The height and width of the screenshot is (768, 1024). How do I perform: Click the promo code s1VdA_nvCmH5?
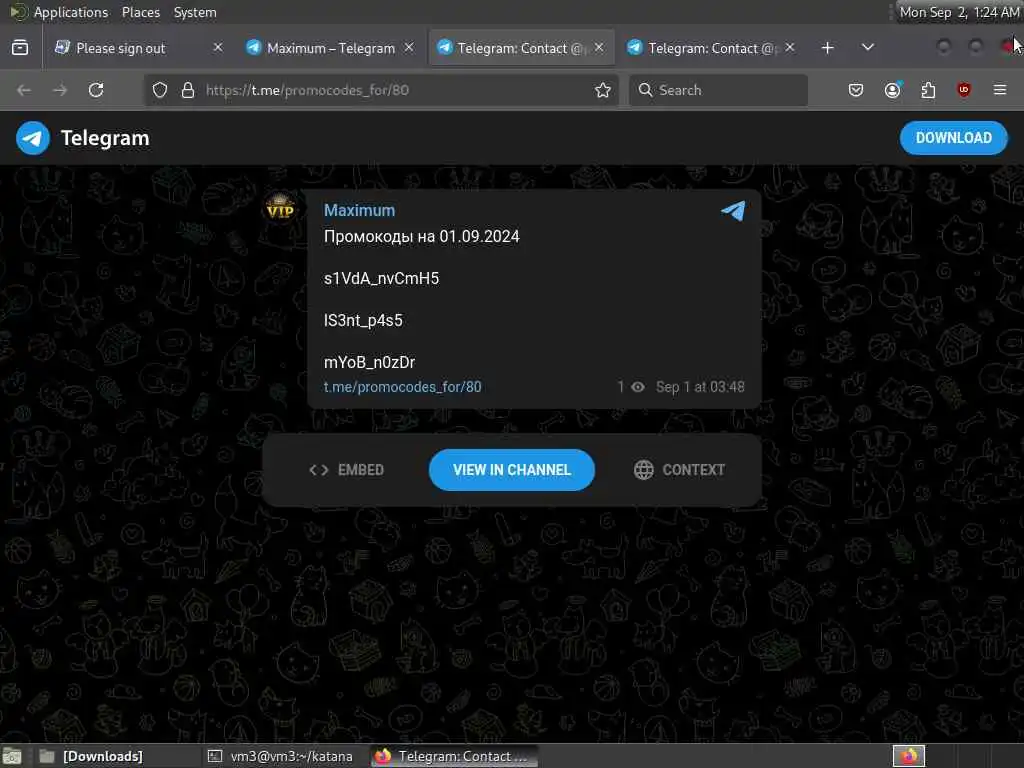[381, 278]
